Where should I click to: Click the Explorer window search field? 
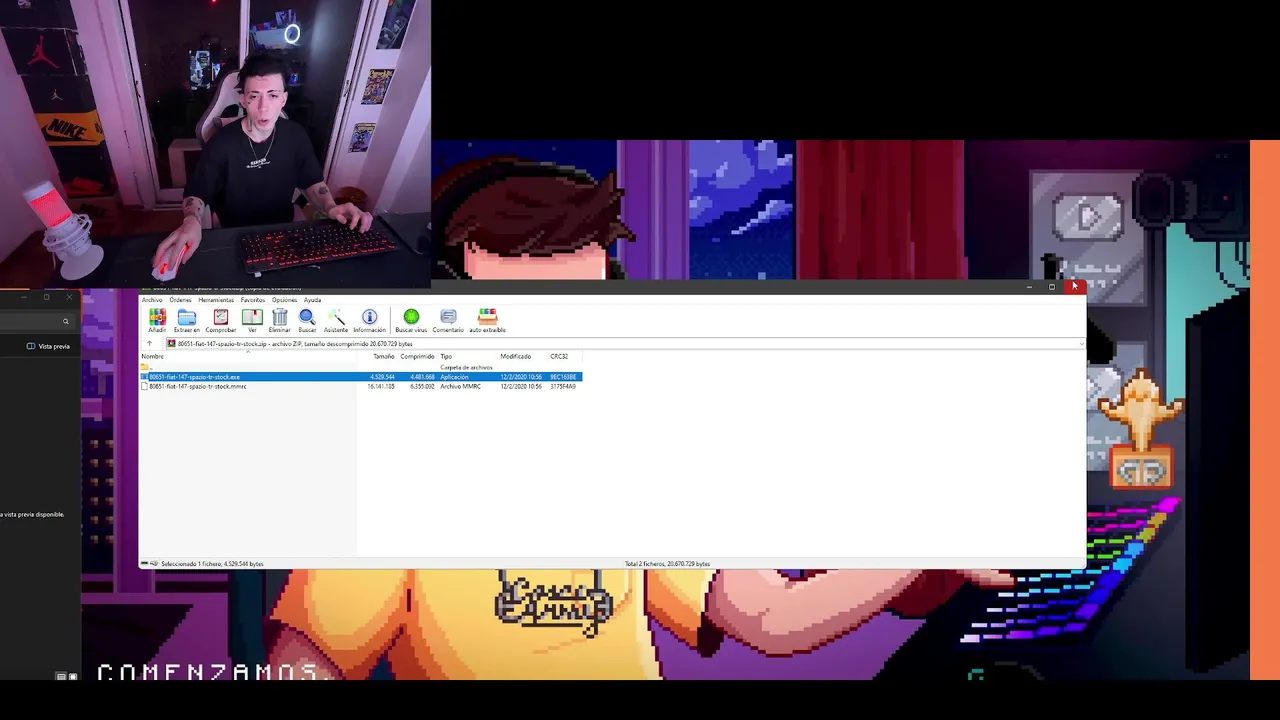(35, 321)
